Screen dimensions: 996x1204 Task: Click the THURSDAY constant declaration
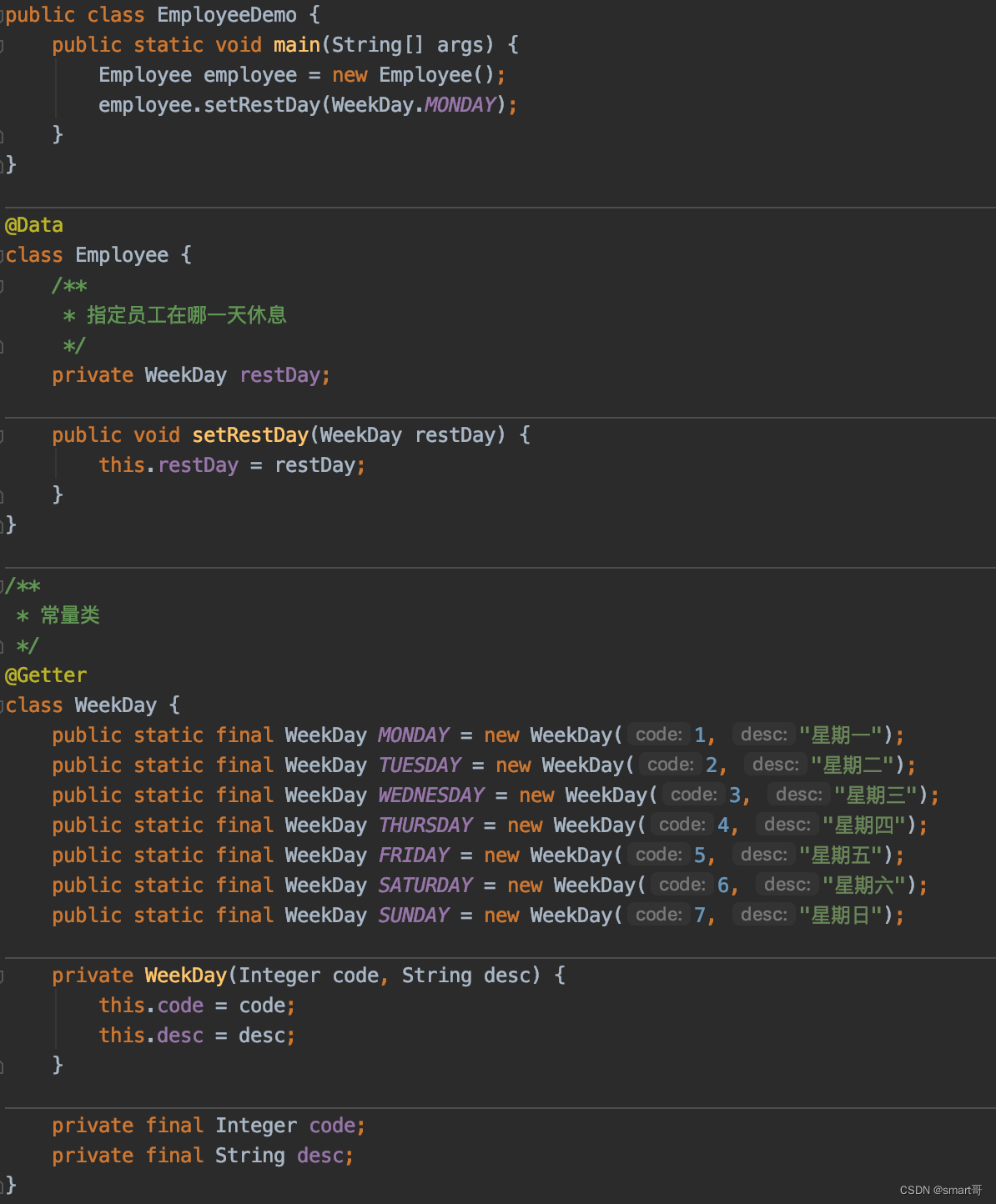pos(425,825)
